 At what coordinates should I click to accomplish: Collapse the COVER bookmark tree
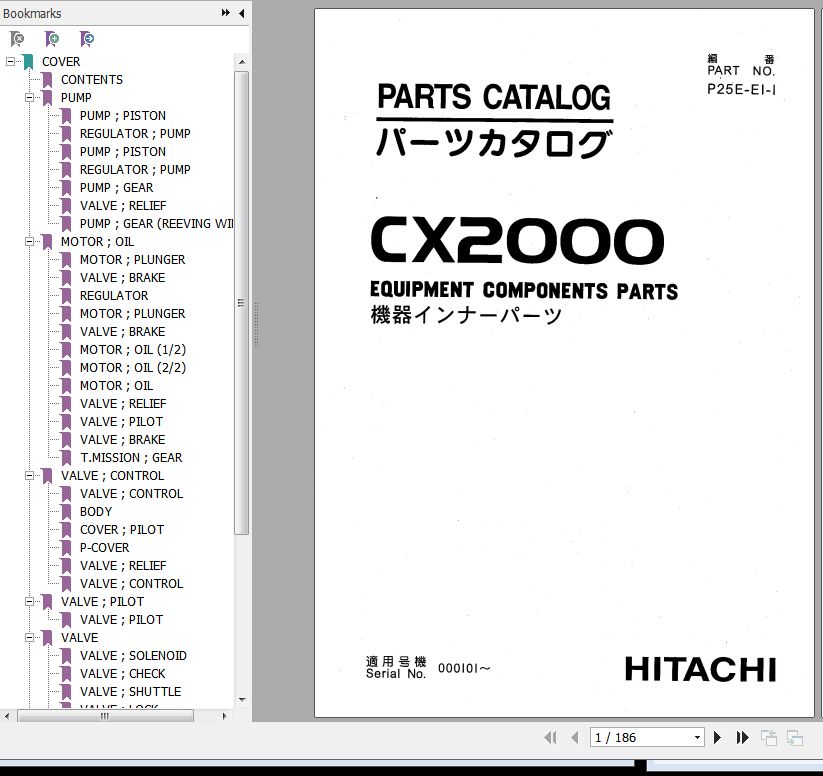10,61
